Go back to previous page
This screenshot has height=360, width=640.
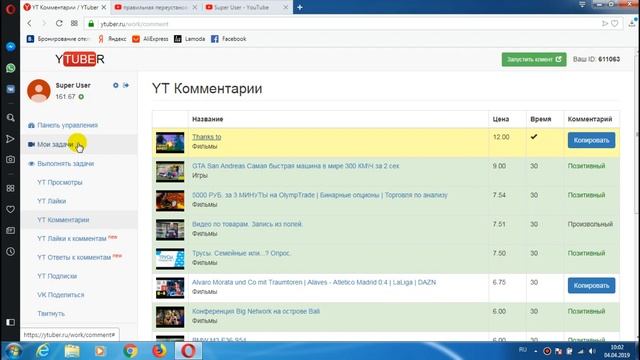pos(29,24)
